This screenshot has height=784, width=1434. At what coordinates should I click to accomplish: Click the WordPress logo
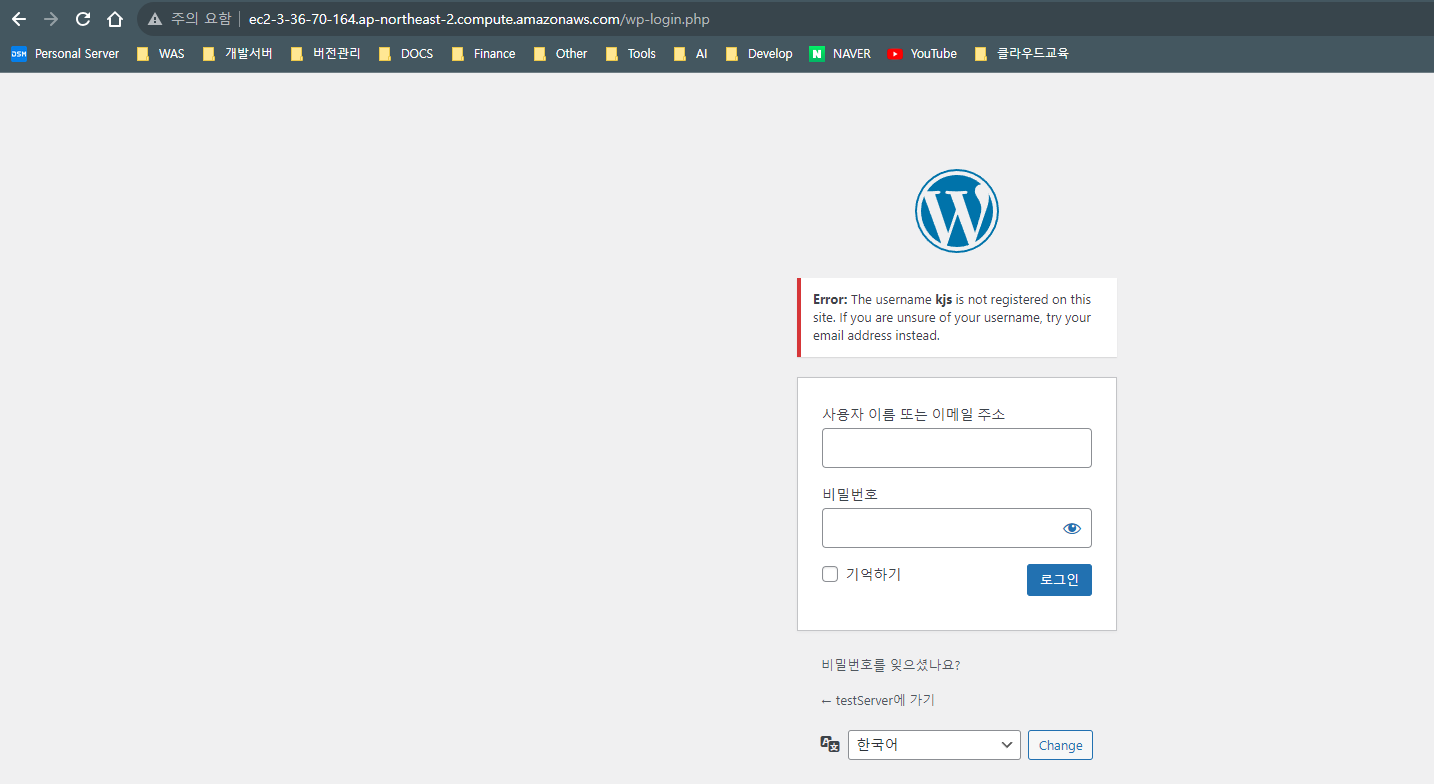tap(956, 211)
